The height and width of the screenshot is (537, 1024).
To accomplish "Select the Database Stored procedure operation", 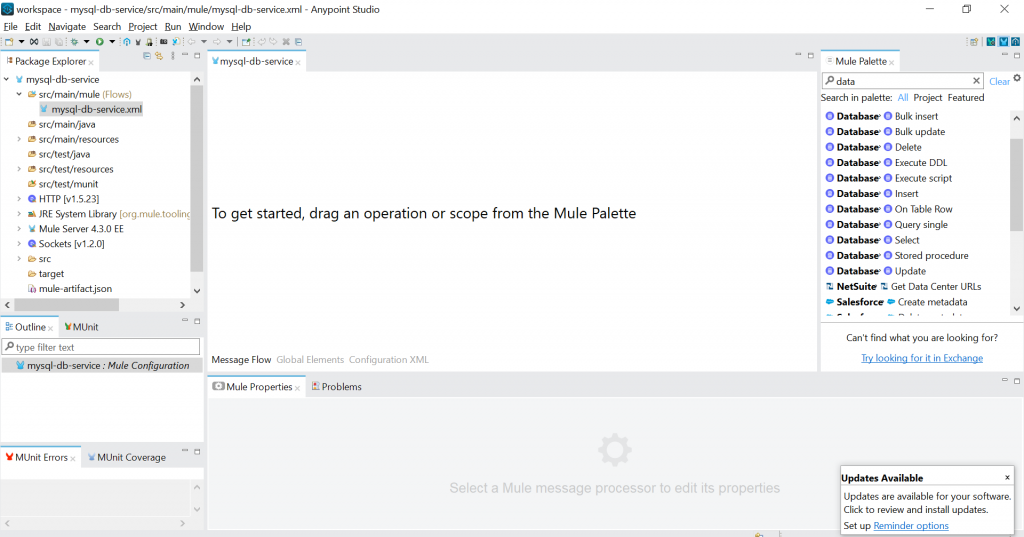I will 931,256.
